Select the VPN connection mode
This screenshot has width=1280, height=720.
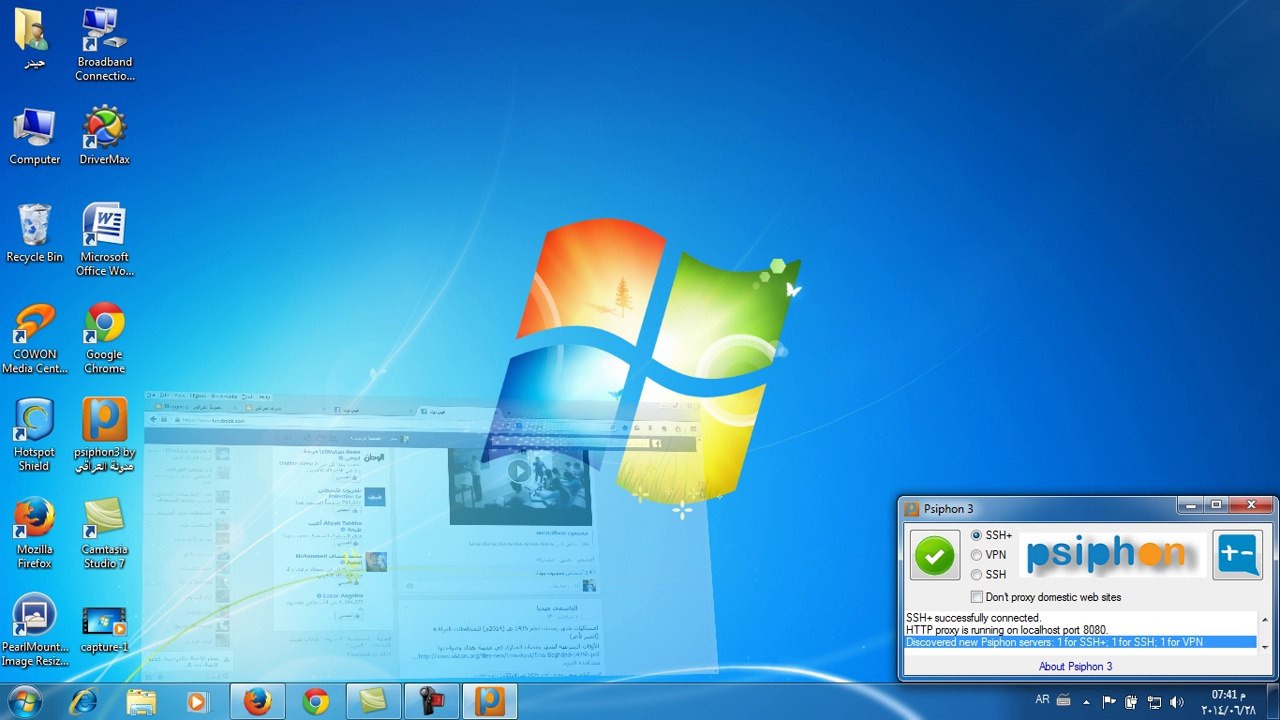pyautogui.click(x=989, y=555)
